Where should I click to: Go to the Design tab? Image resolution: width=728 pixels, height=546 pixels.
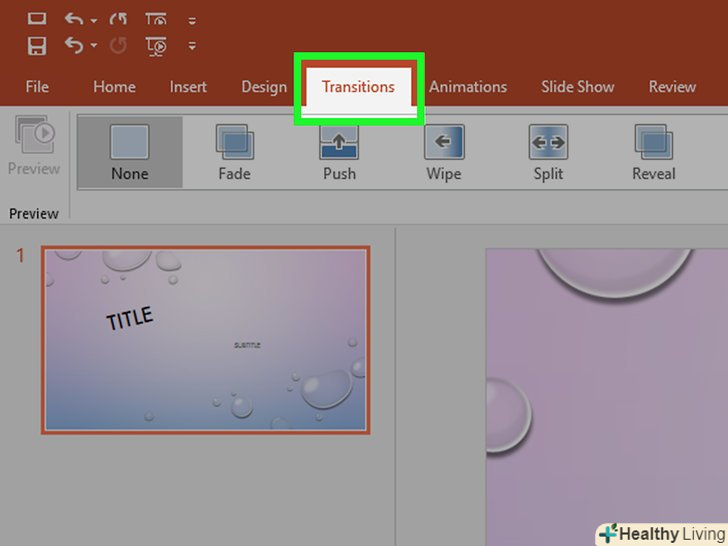[264, 87]
